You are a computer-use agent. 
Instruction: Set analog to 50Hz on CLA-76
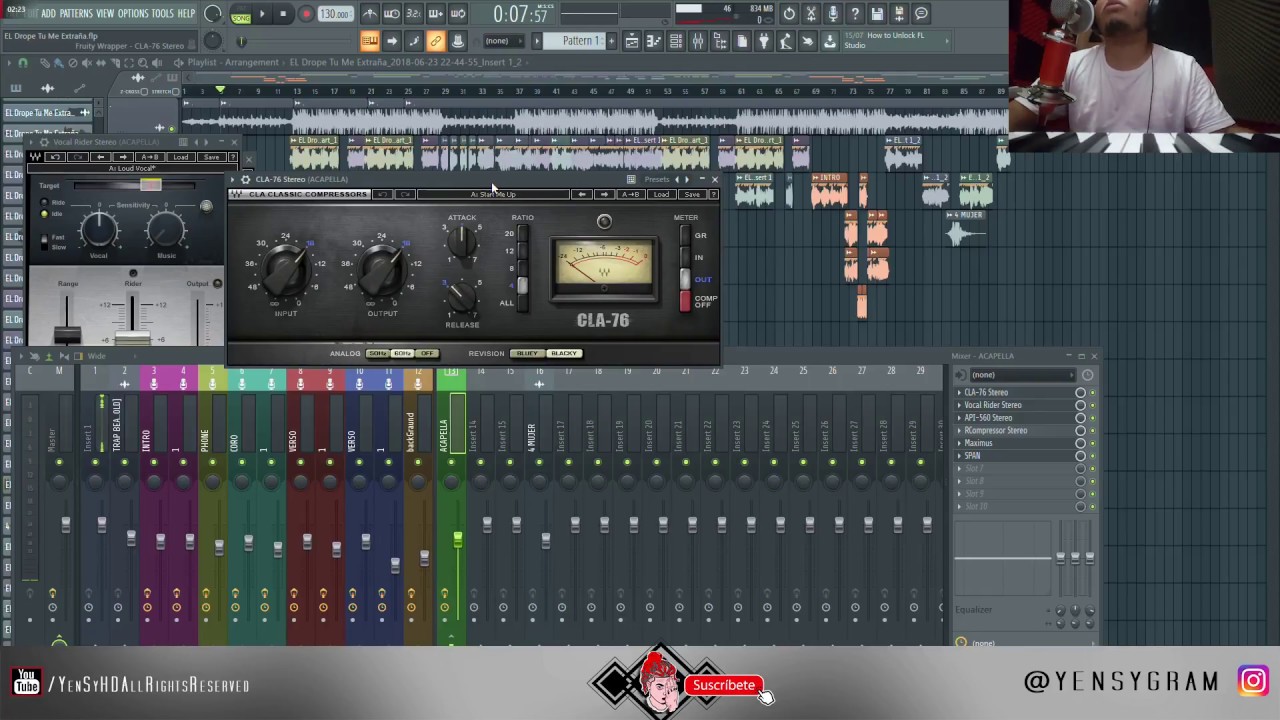377,353
